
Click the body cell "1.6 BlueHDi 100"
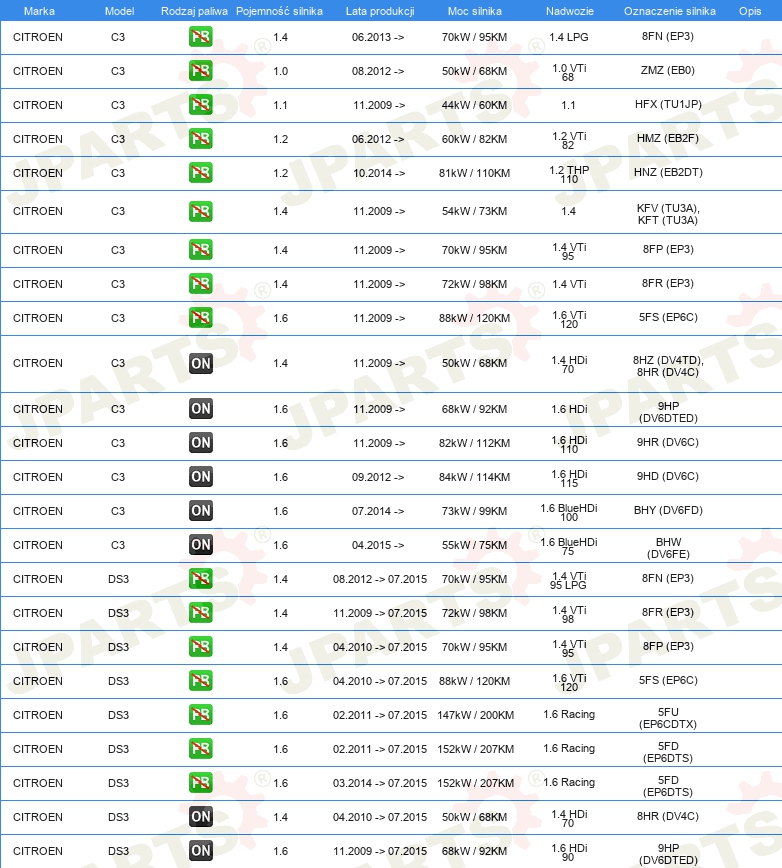pyautogui.click(x=569, y=512)
